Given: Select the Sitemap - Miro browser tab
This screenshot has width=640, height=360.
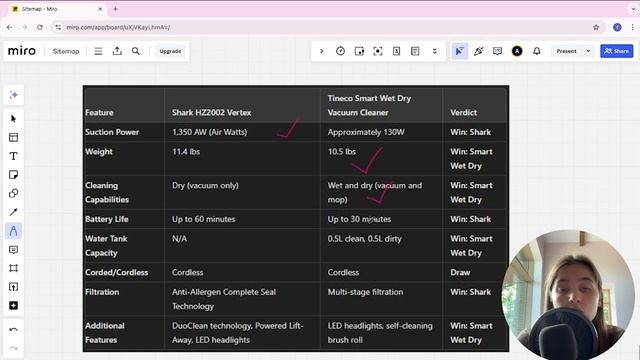Looking at the screenshot, I should click(57, 9).
